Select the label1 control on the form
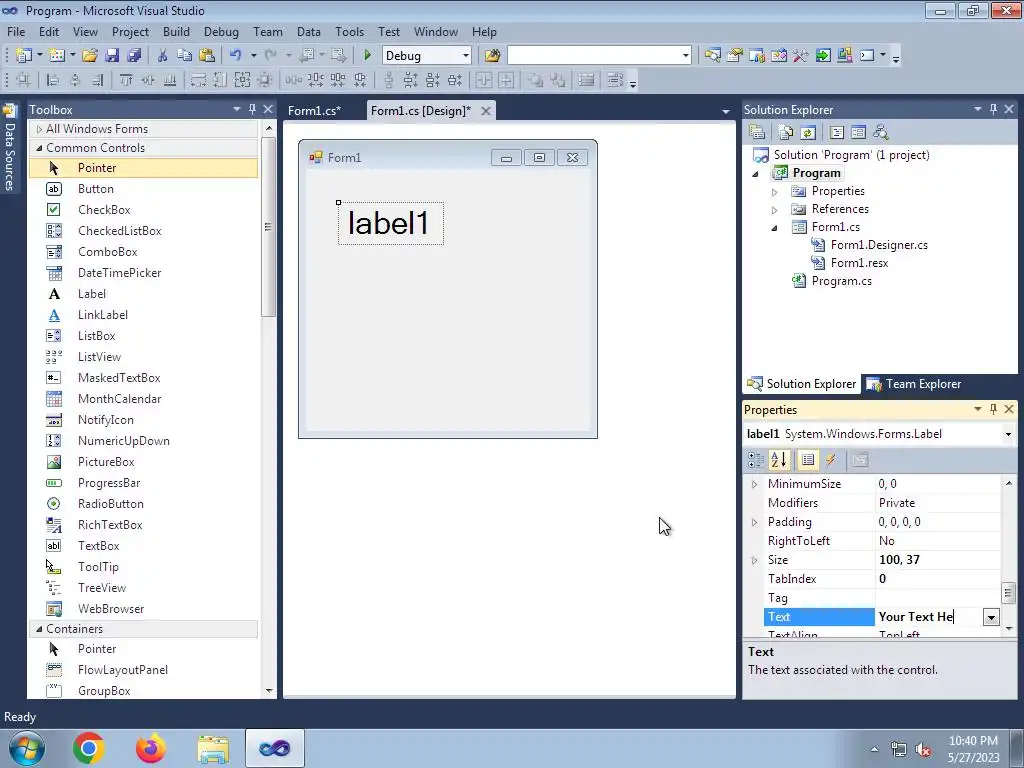Image resolution: width=1024 pixels, height=768 pixels. 391,223
